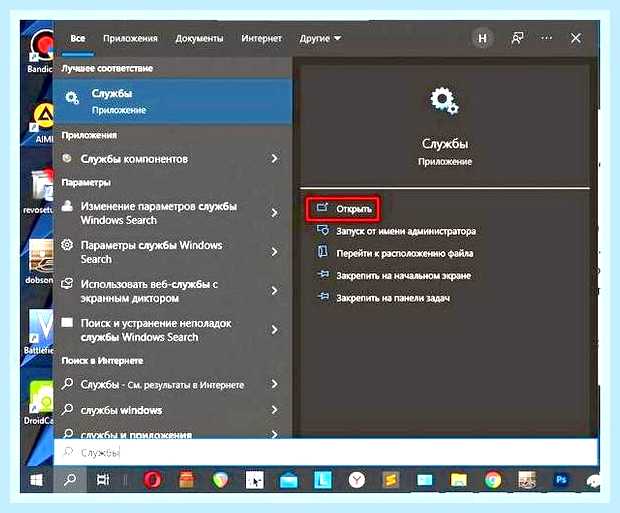
Task: Open the Другие dropdown
Action: pyautogui.click(x=320, y=38)
